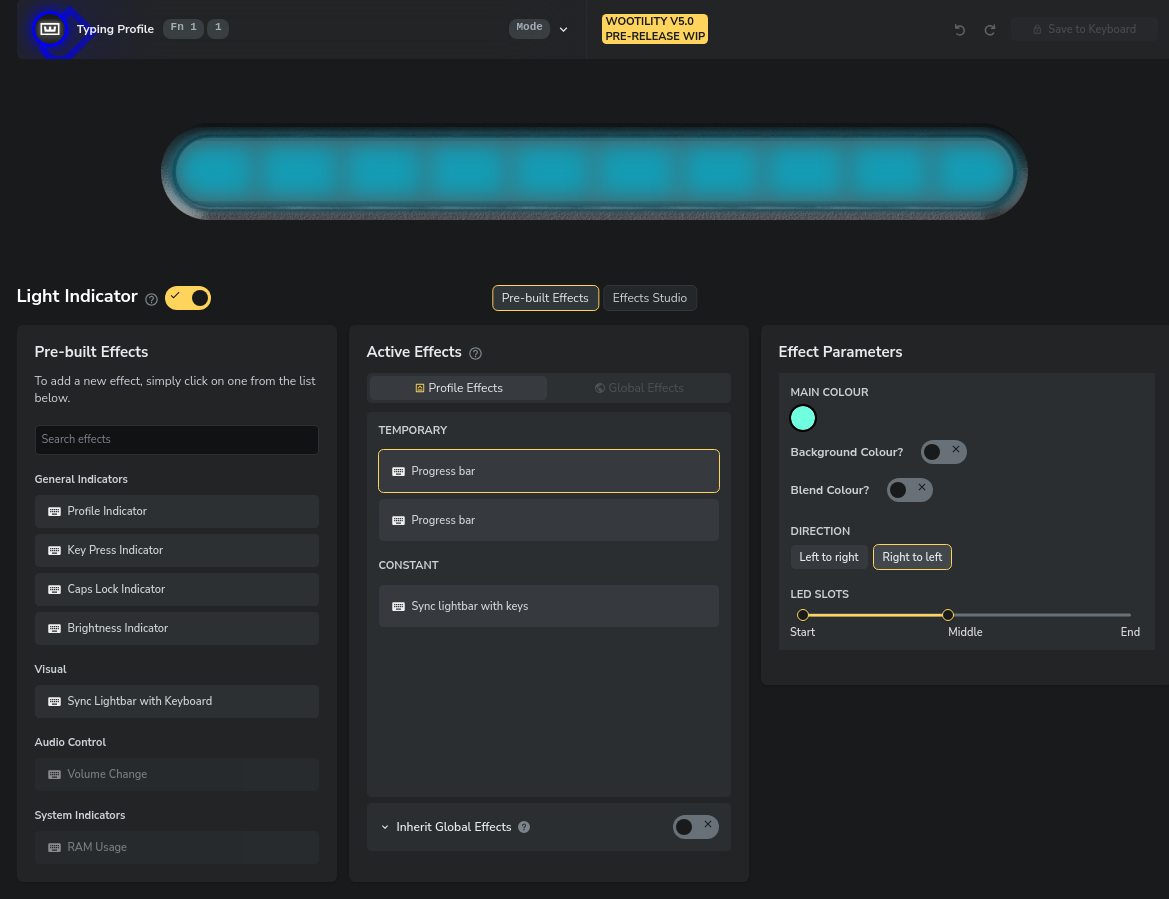This screenshot has width=1169, height=899.
Task: Select the second Progress bar effect
Action: click(549, 520)
